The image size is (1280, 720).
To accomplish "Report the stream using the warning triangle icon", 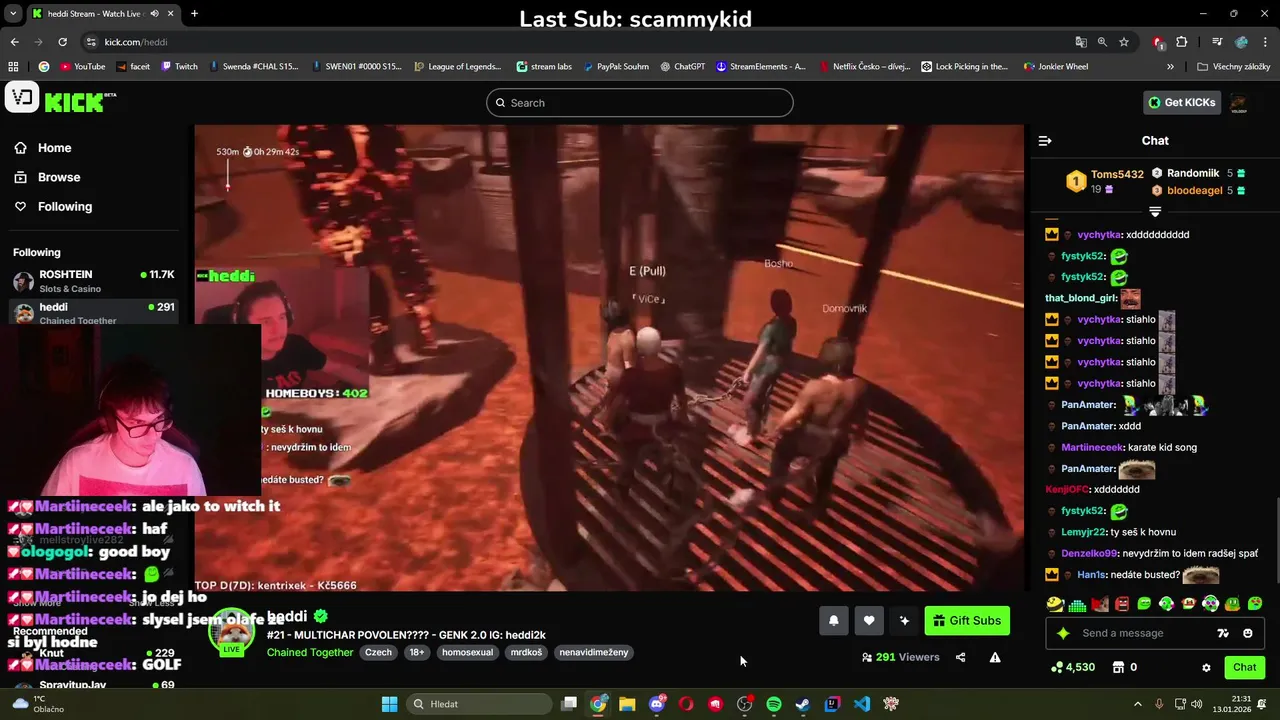I will tap(995, 657).
